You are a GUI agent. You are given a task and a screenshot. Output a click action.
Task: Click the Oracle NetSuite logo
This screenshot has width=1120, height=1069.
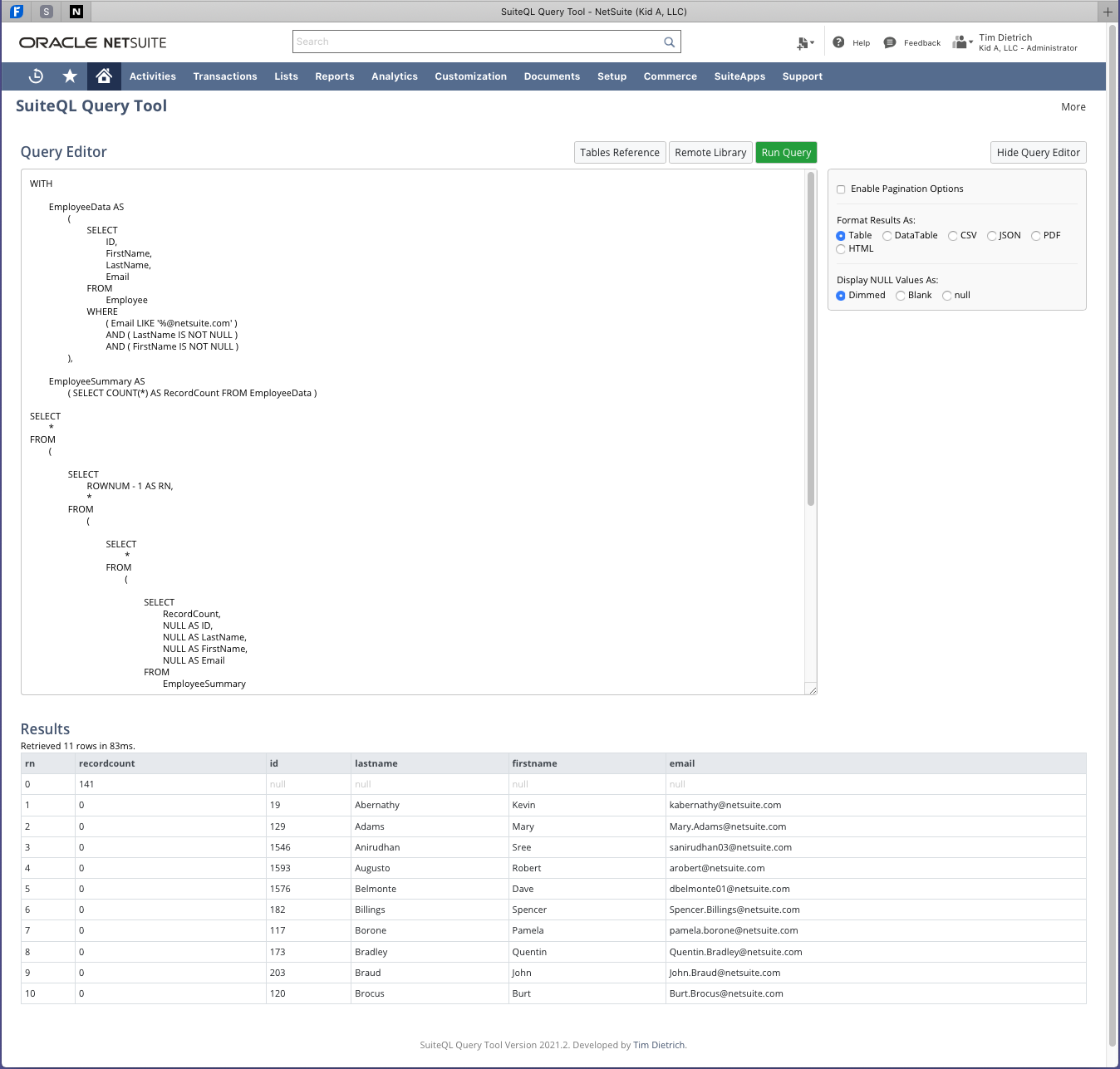(93, 42)
